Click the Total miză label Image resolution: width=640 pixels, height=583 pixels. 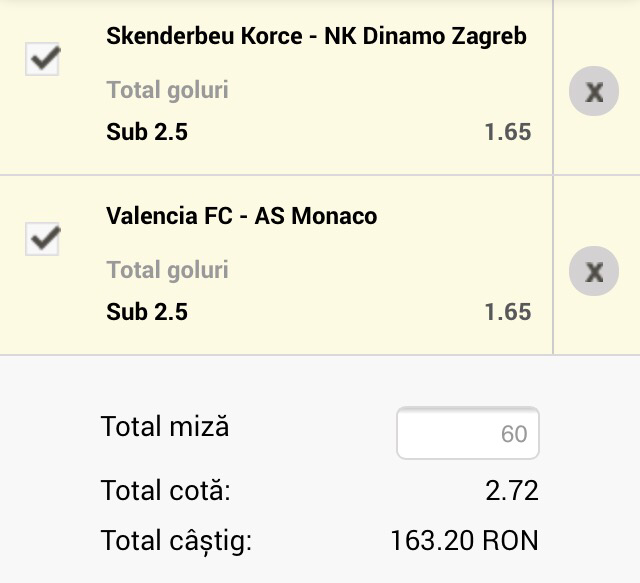tap(165, 427)
